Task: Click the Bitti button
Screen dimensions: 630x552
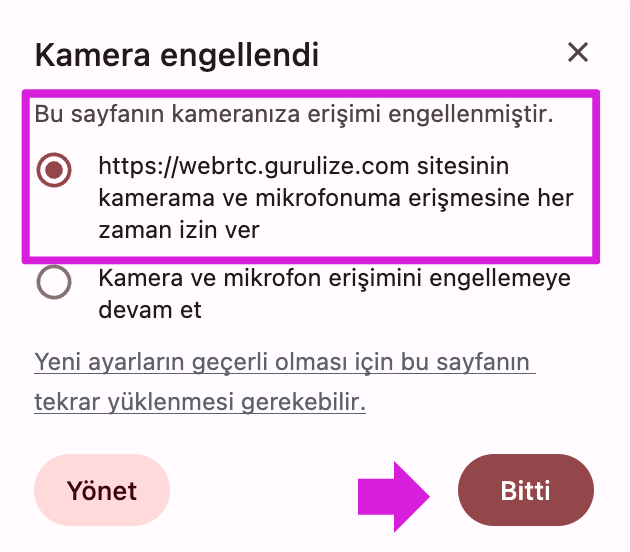Action: 526,490
